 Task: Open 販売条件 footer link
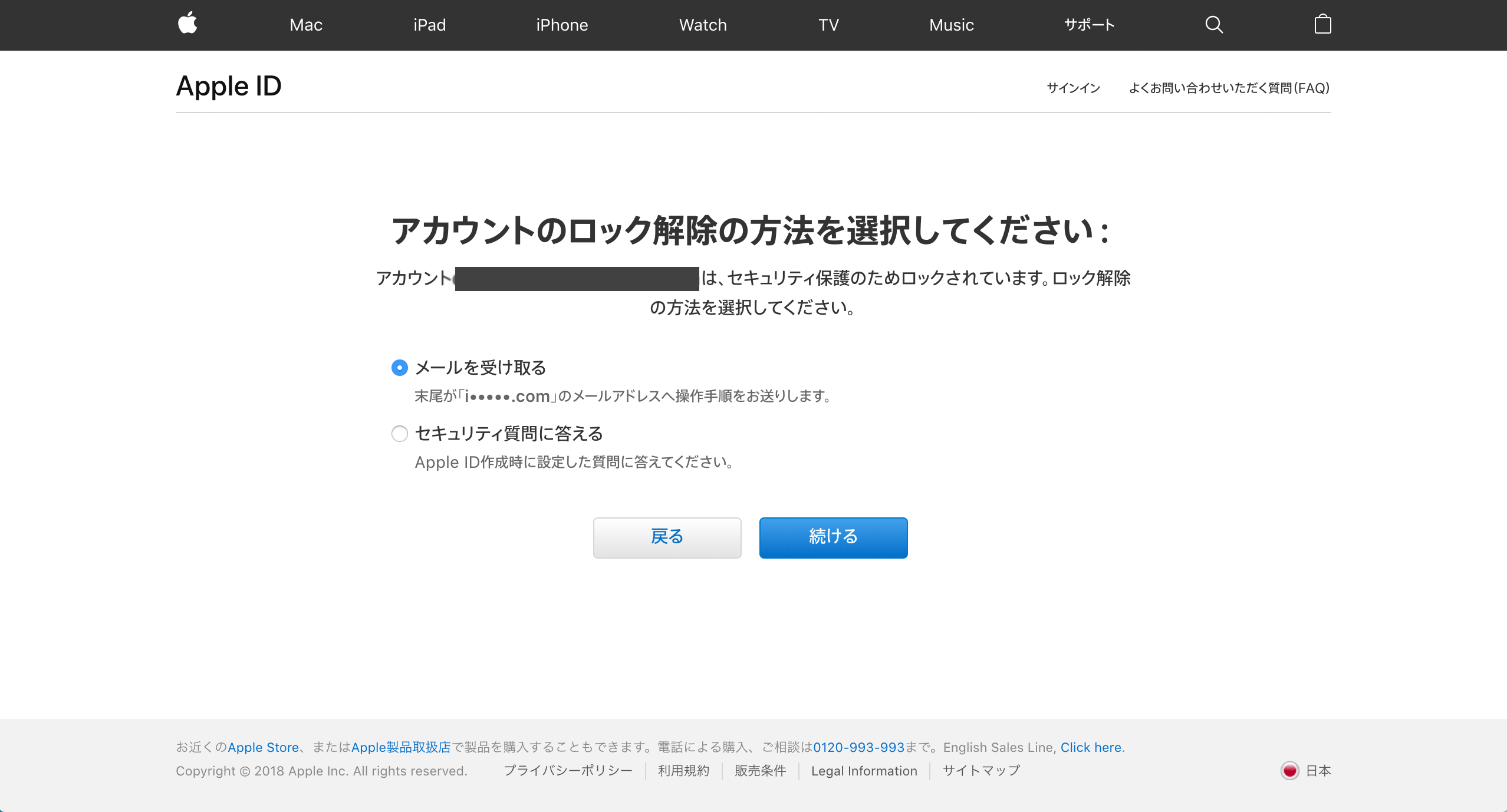760,771
